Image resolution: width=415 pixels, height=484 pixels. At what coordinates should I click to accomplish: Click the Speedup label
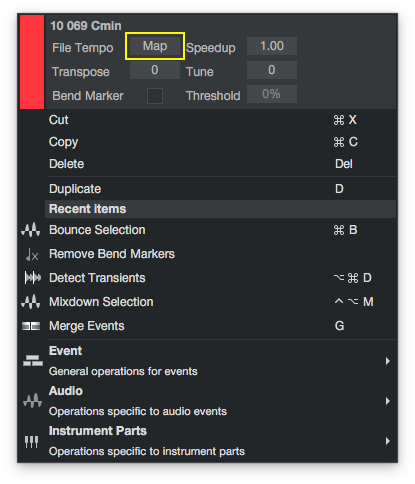click(211, 48)
